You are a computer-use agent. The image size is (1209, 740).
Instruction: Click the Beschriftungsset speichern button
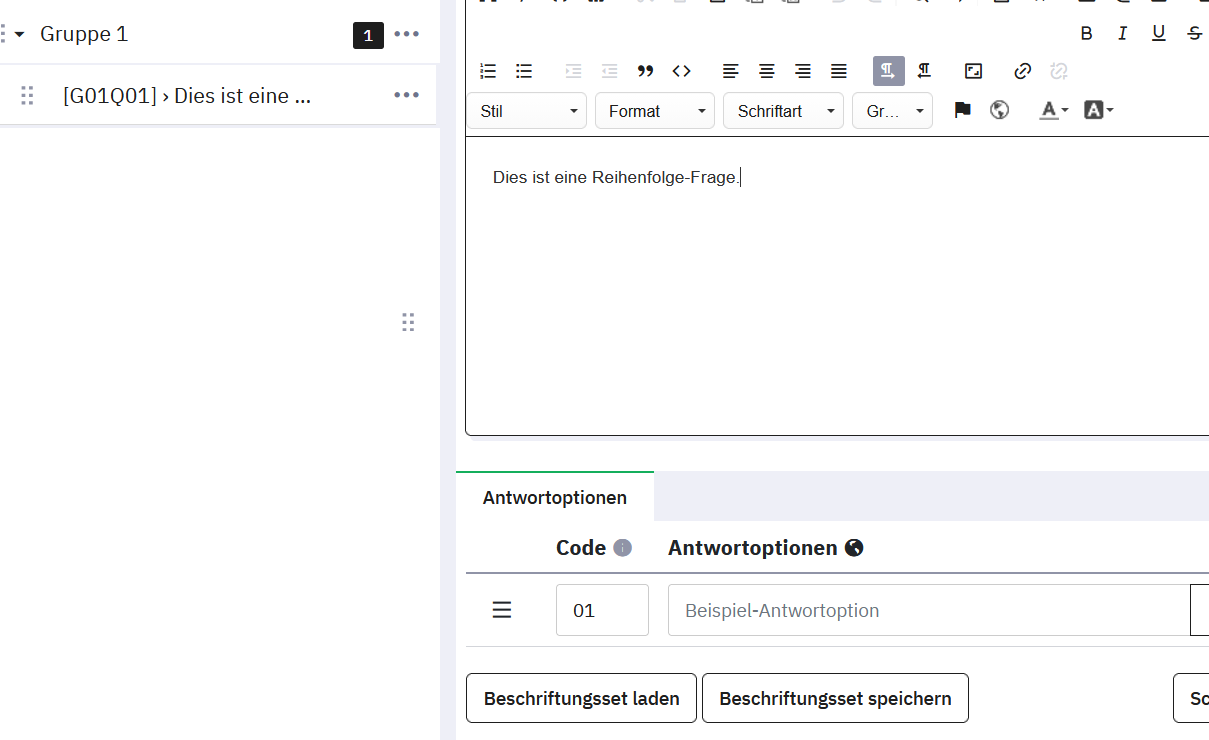pos(835,698)
